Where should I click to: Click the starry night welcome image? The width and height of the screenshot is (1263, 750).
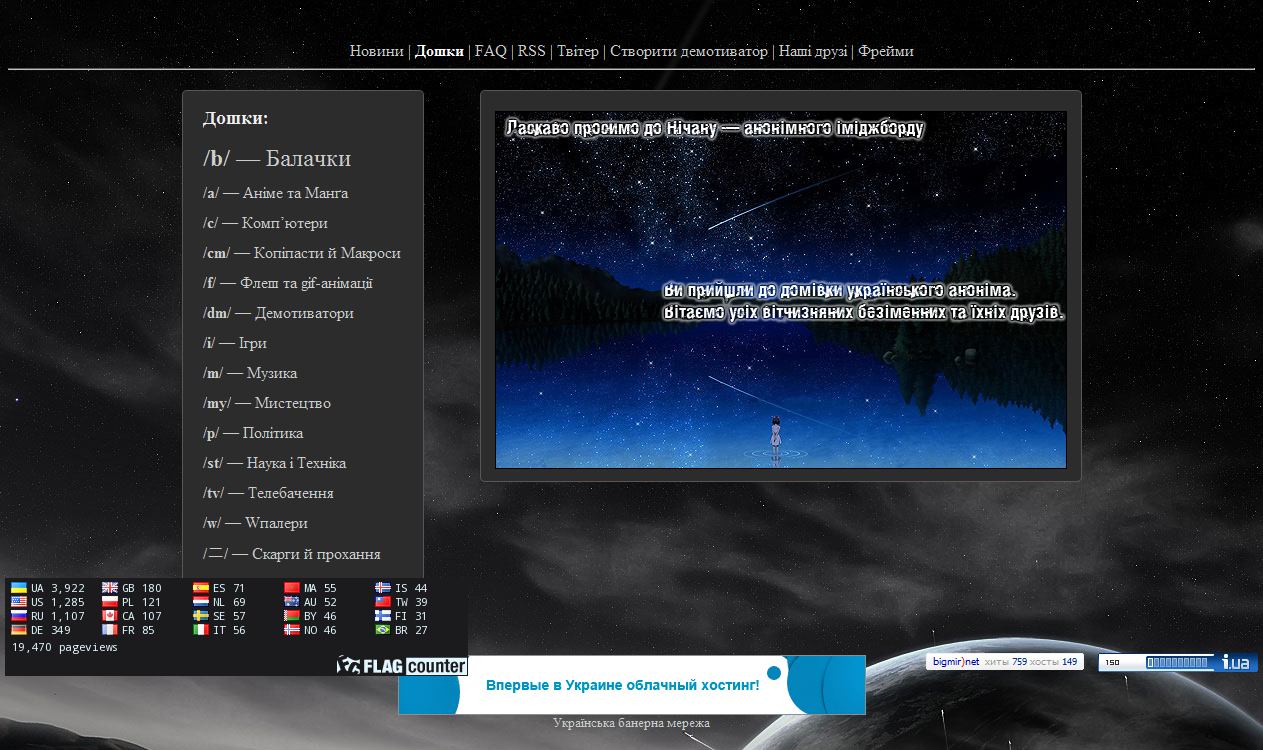(x=780, y=290)
